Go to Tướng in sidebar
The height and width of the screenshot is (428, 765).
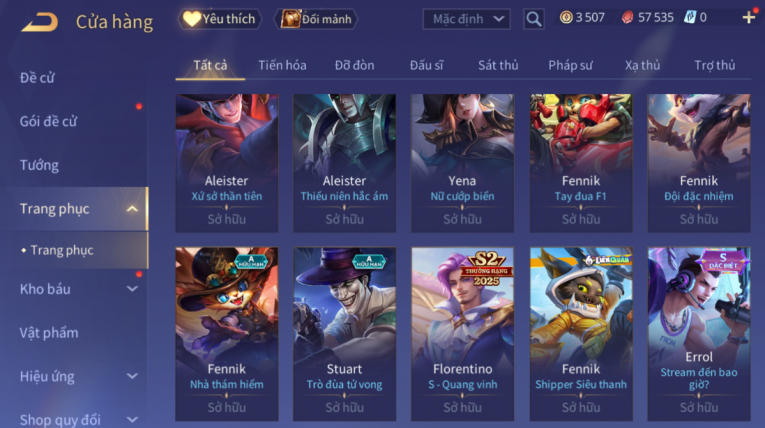tap(39, 165)
